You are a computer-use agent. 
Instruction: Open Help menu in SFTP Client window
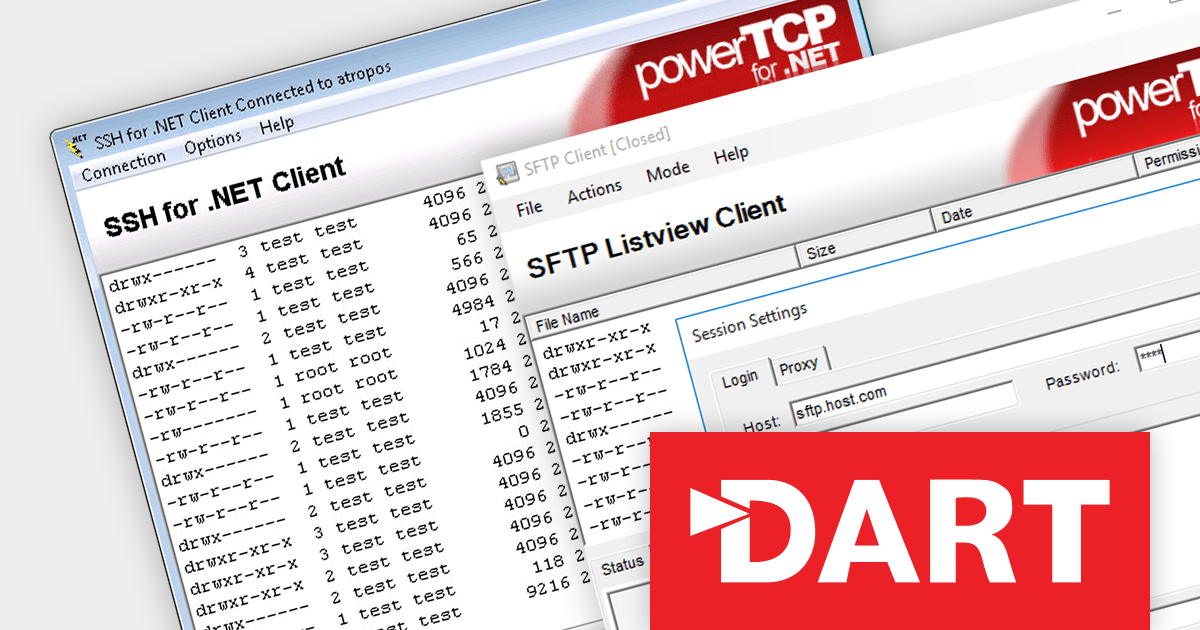(x=731, y=156)
